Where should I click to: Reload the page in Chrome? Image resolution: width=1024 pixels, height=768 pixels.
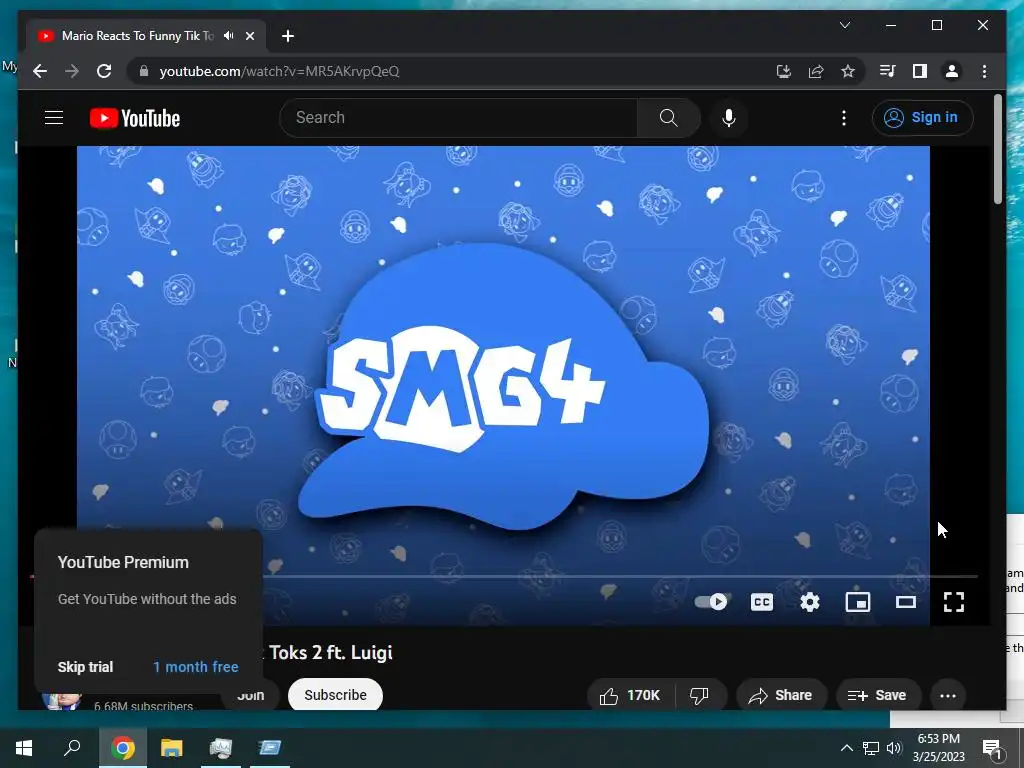(x=104, y=71)
